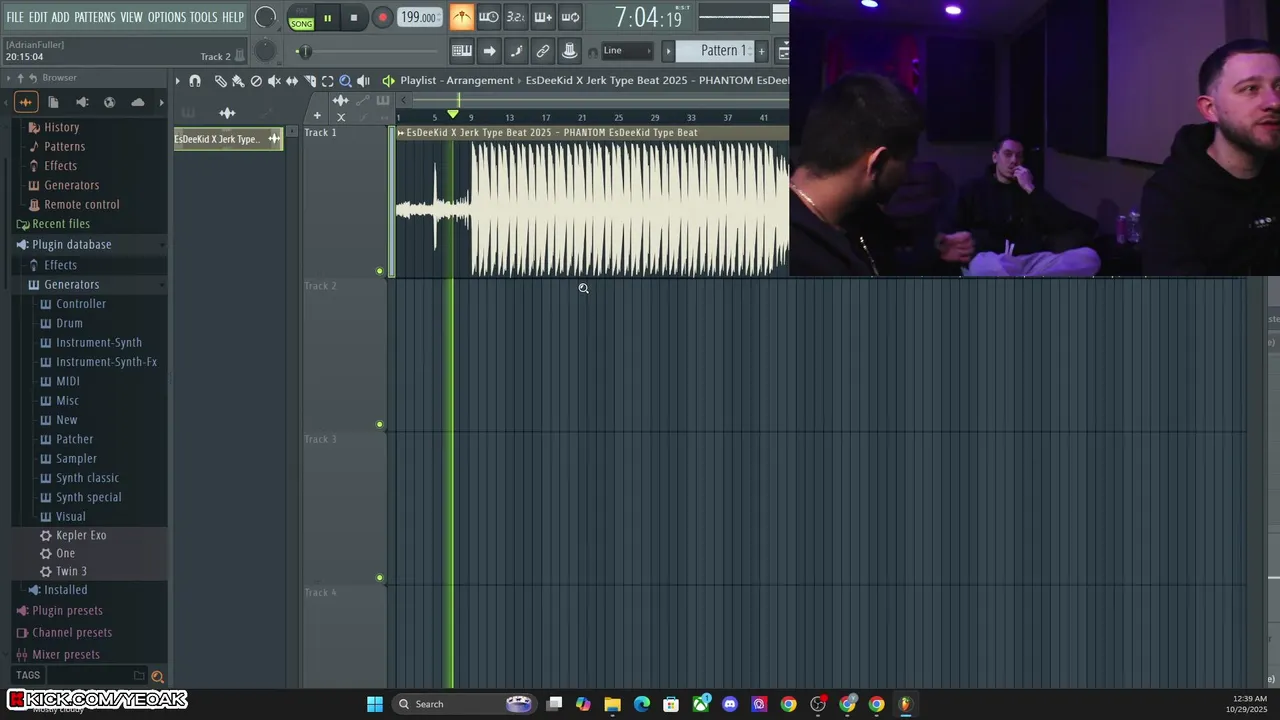Screen dimensions: 1280x720
Task: Click the link chain icon in toolbar
Action: 543,51
